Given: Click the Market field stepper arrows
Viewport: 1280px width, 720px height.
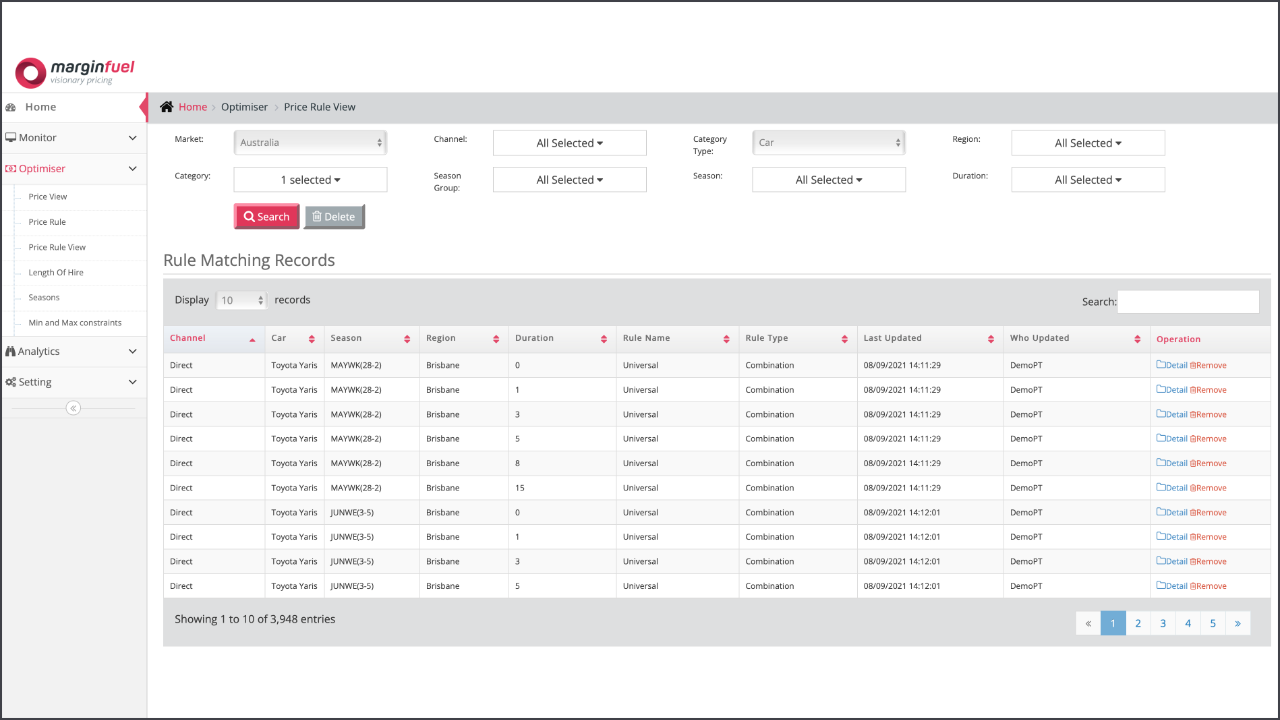Looking at the screenshot, I should coord(379,142).
